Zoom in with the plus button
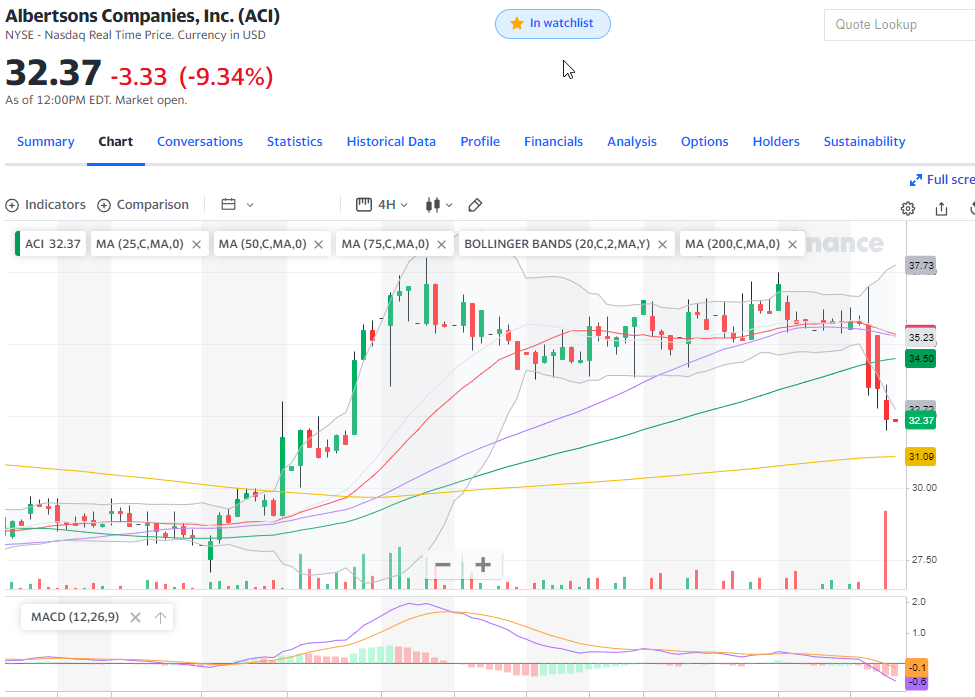The image size is (975, 697). click(483, 565)
